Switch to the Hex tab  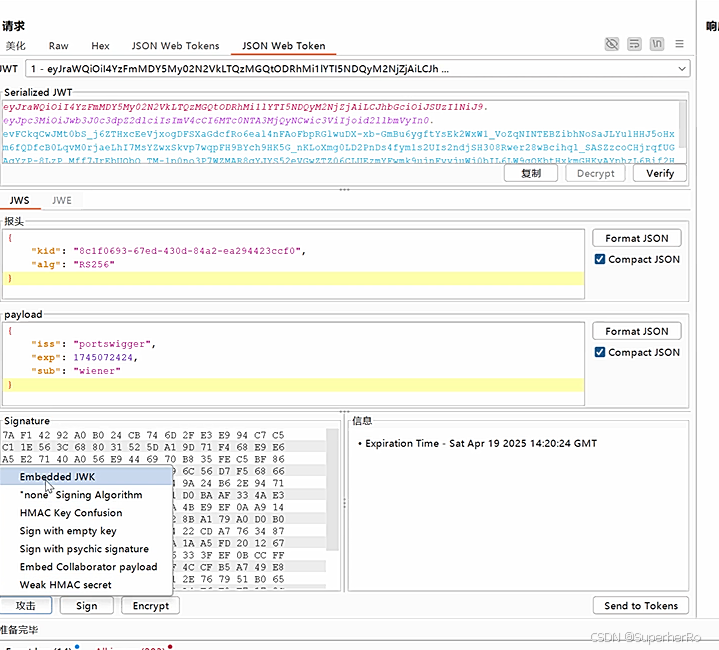[x=100, y=46]
